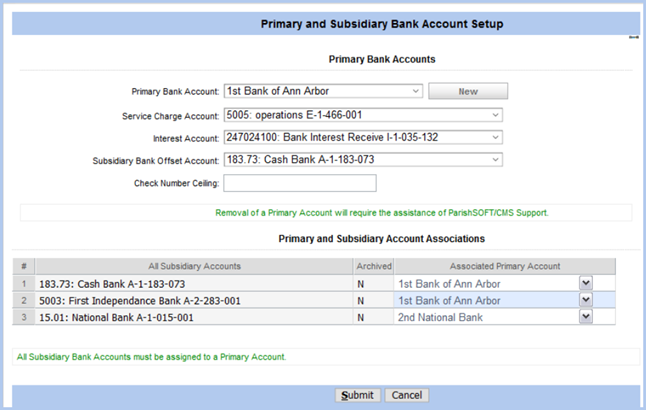Select row 5003: First Independance Bank A-2-283-001
The height and width of the screenshot is (410, 646).
pos(194,301)
